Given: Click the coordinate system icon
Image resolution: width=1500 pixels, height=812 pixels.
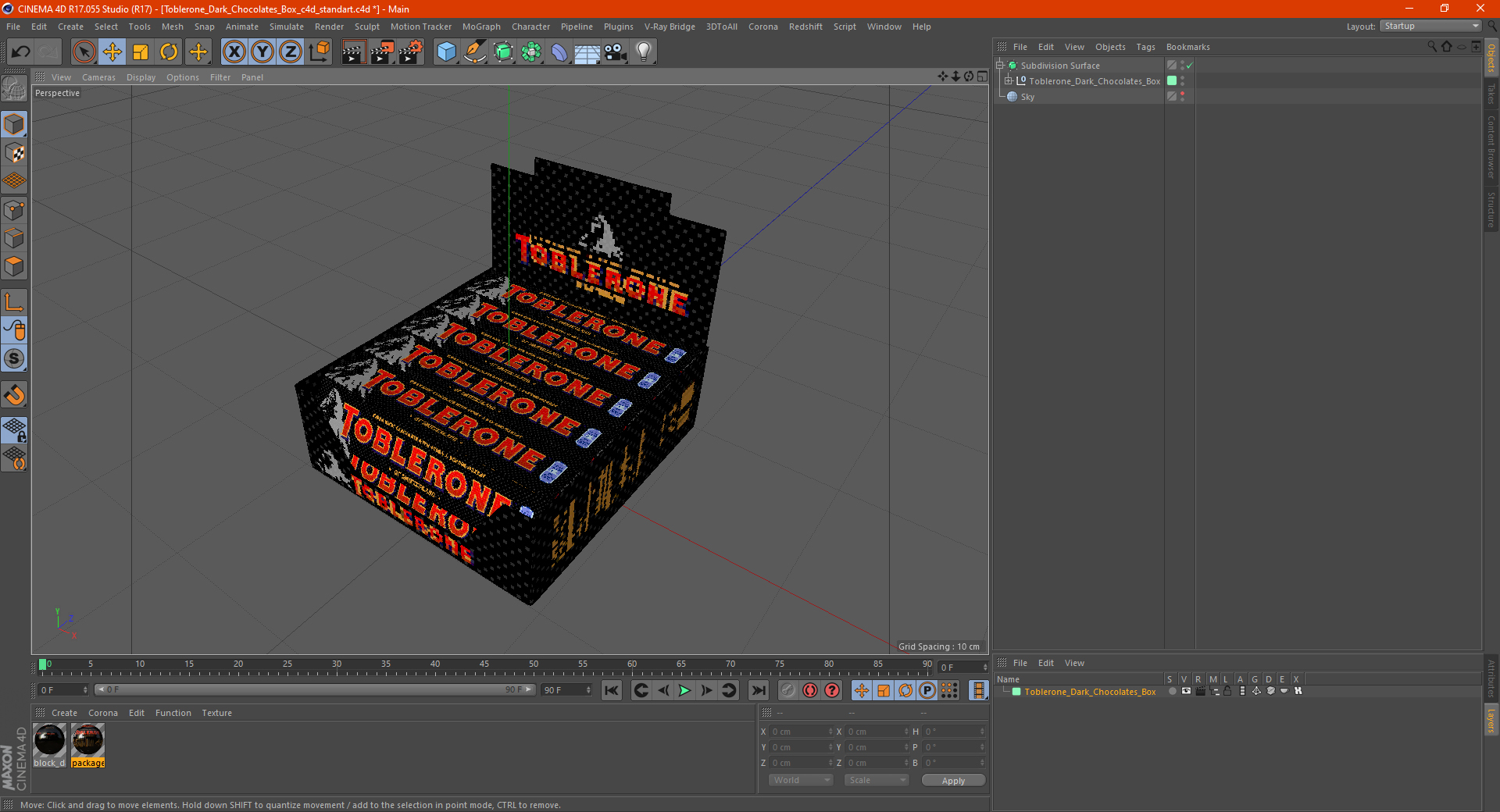Looking at the screenshot, I should pyautogui.click(x=319, y=52).
